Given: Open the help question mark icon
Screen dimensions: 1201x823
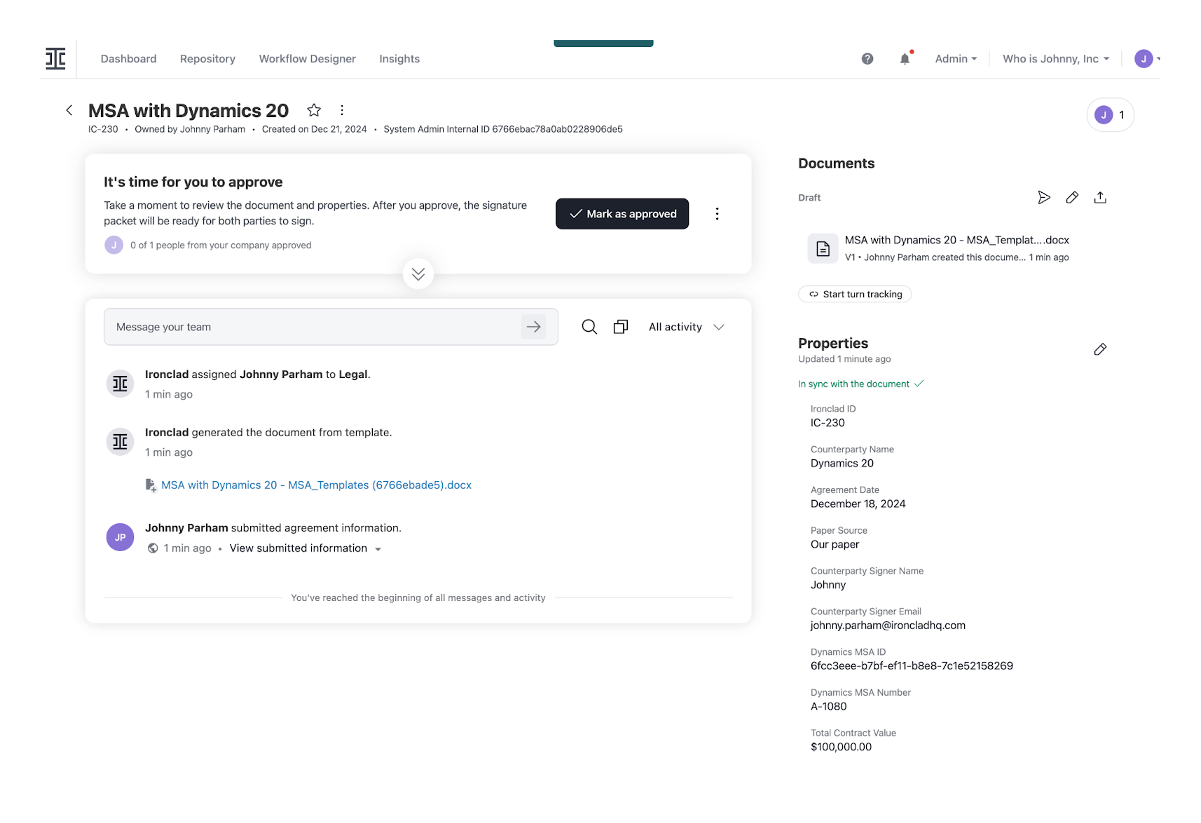Looking at the screenshot, I should tap(867, 59).
